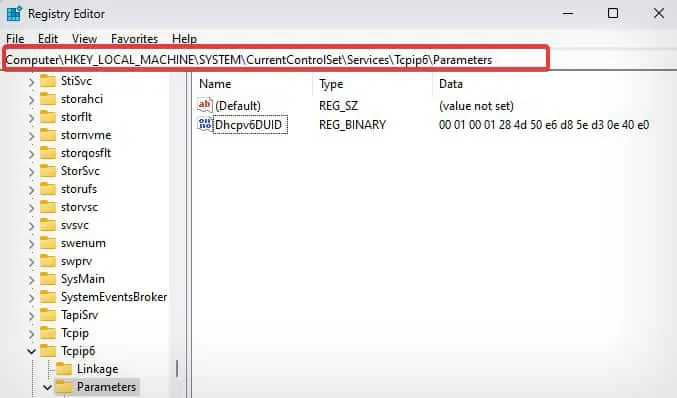Select the (Default) string value icon
This screenshot has width=677, height=398.
205,105
